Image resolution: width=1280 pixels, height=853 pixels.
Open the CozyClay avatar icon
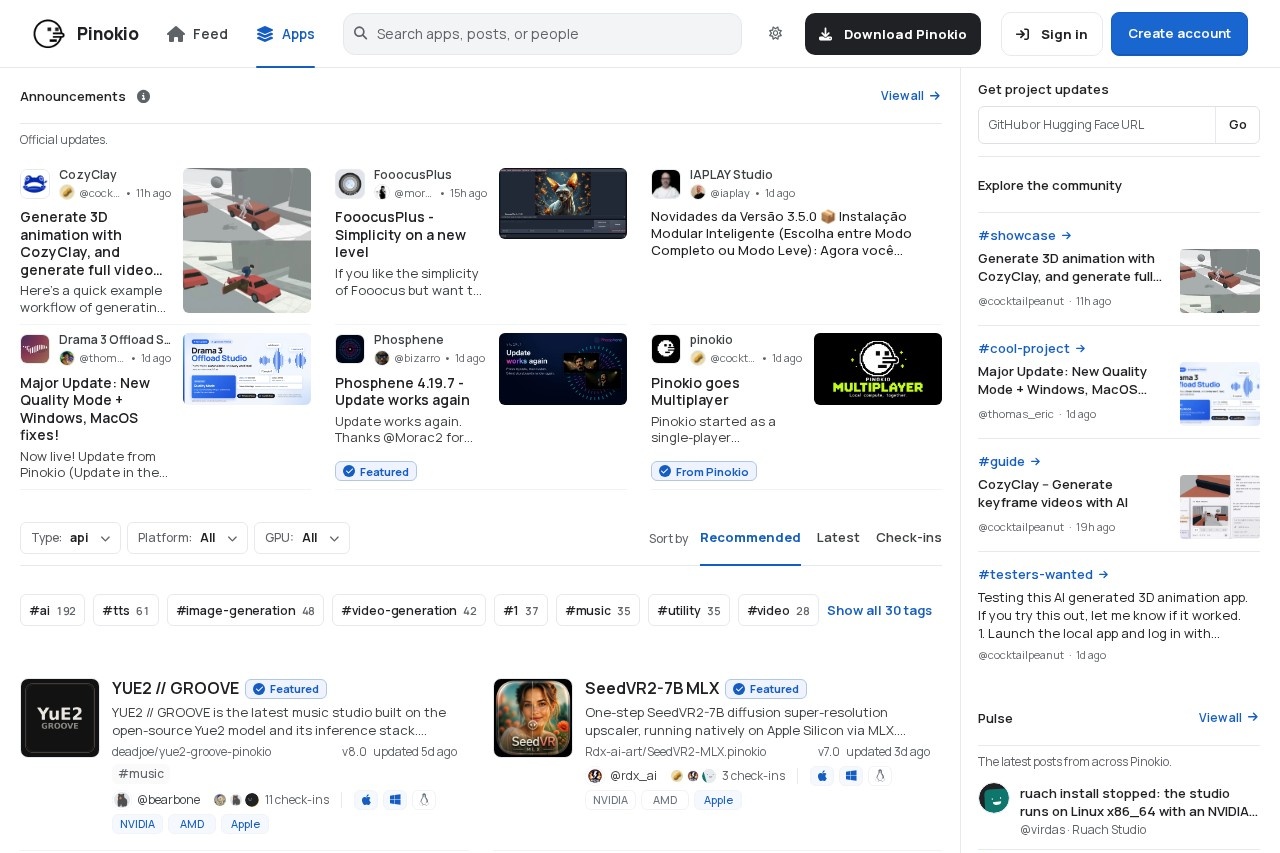[35, 184]
